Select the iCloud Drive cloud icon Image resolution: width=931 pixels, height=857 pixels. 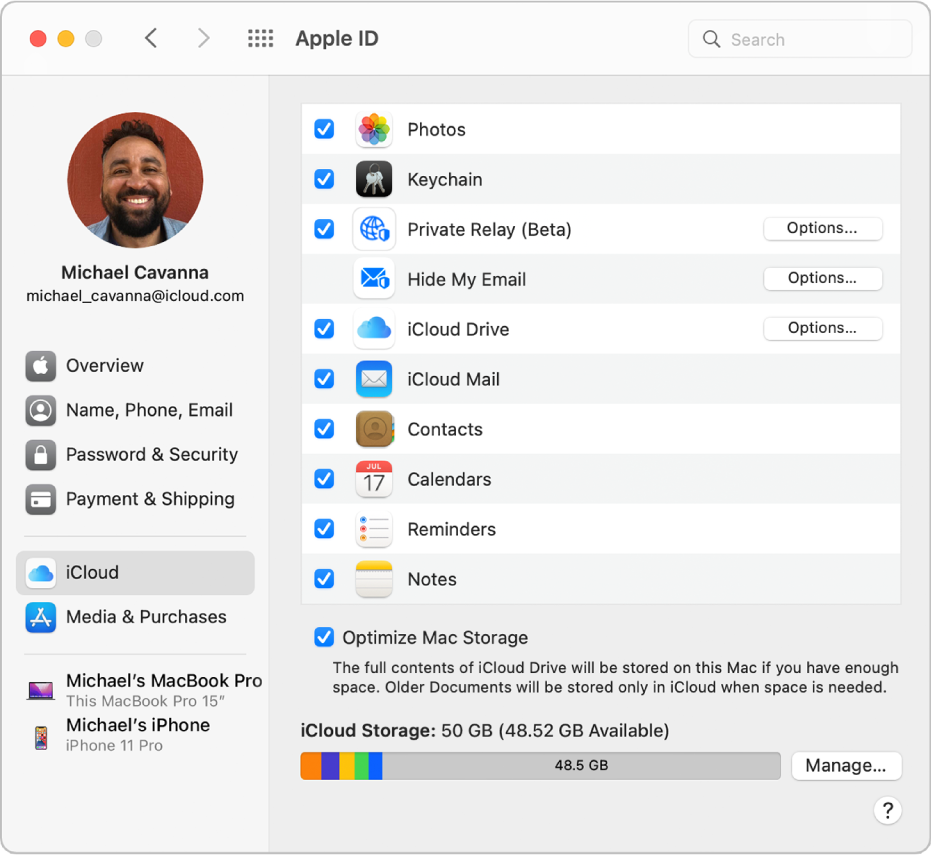point(373,329)
